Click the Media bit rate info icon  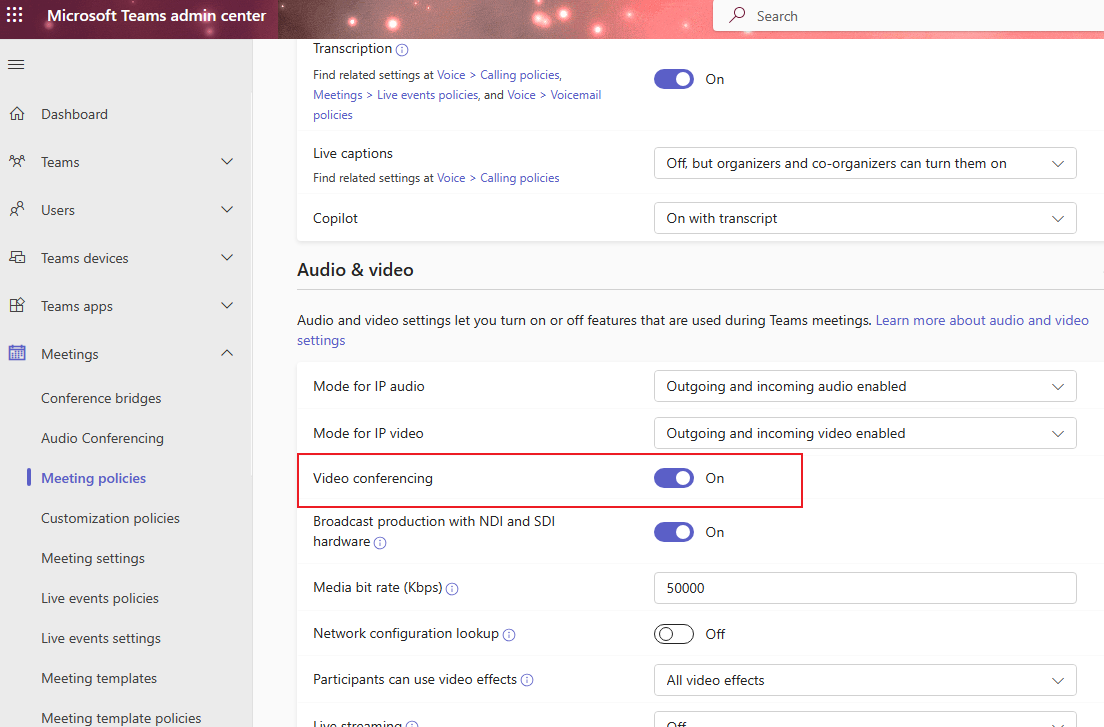452,589
